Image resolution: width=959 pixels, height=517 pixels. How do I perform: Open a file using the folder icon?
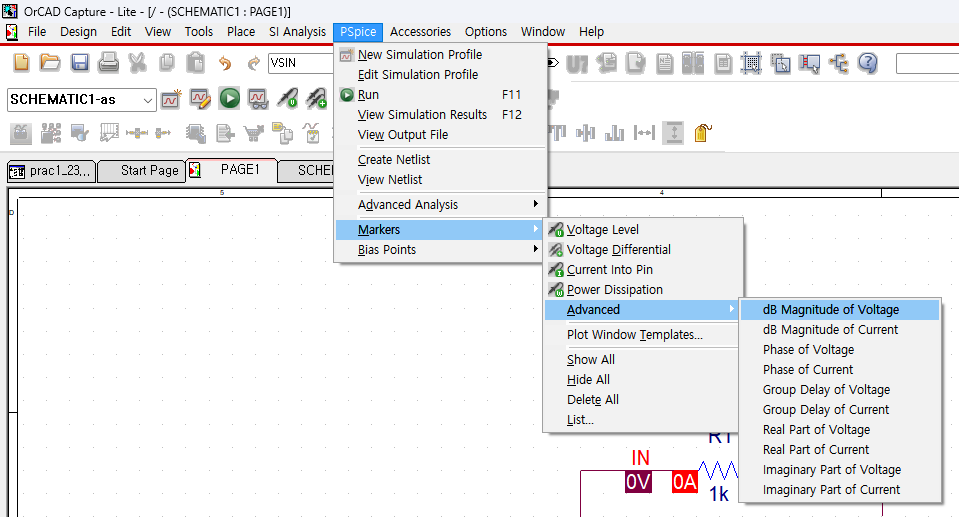50,62
